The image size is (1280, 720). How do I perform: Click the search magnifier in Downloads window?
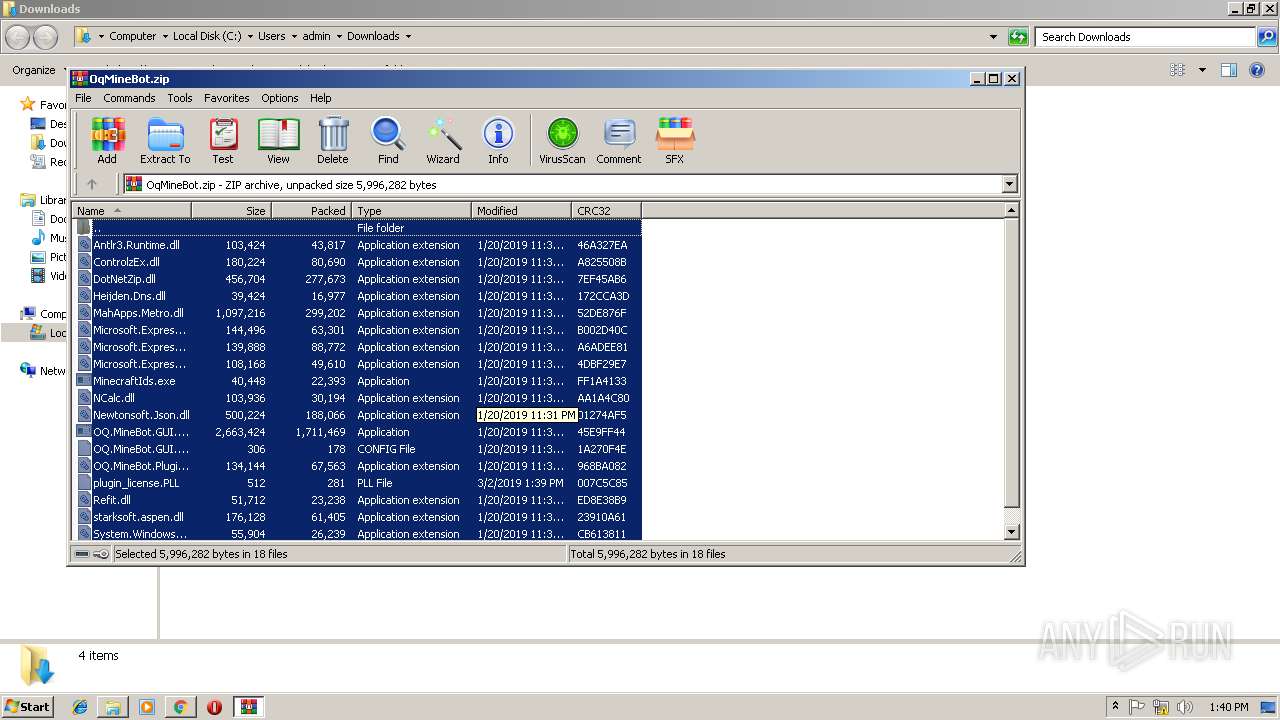pyautogui.click(x=1267, y=37)
